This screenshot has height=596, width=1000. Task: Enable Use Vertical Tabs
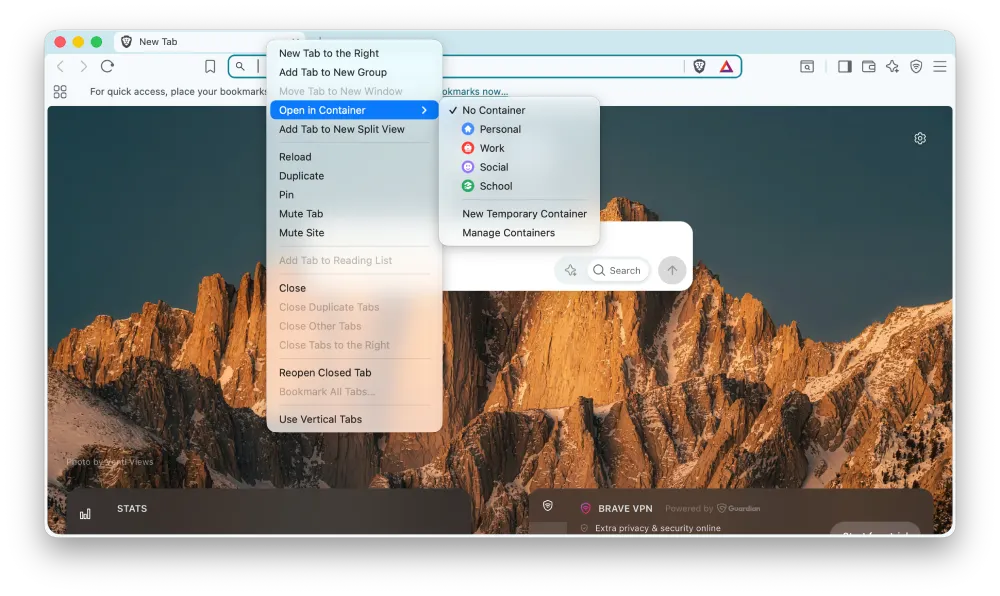tap(354, 419)
